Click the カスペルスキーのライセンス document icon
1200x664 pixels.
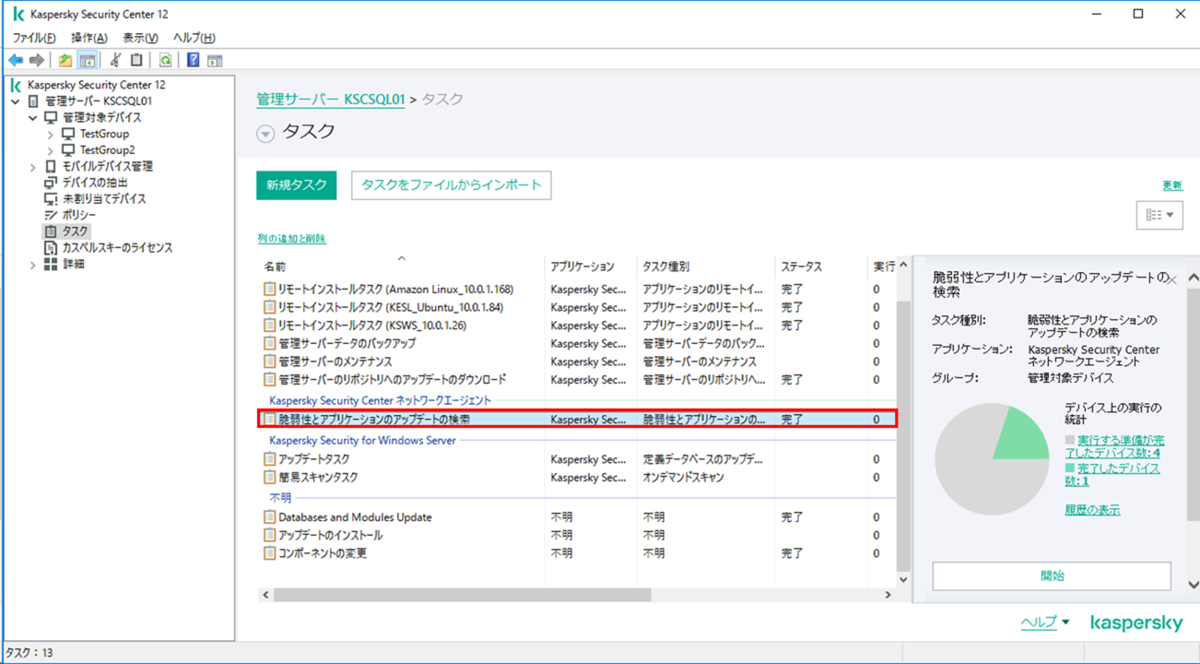point(51,248)
